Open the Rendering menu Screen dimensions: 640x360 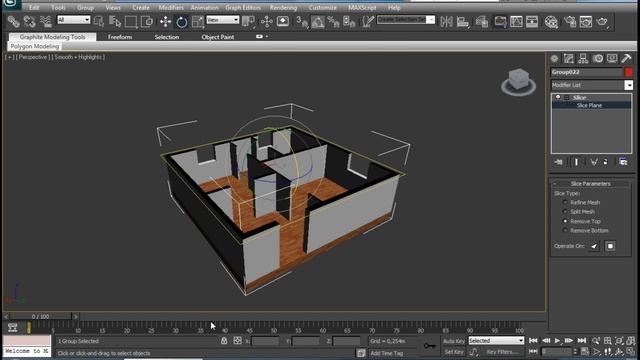(x=283, y=7)
